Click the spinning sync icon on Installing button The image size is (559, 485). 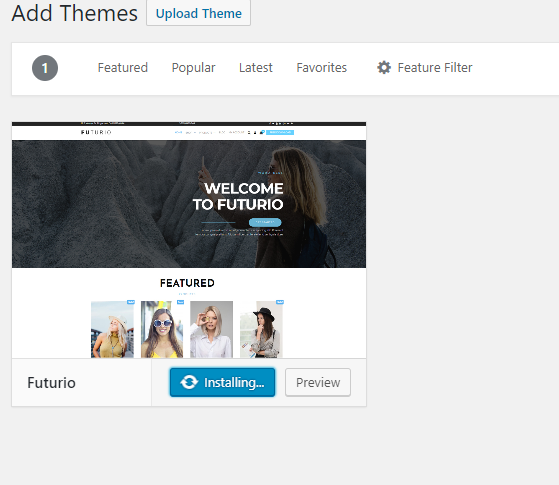tap(189, 382)
